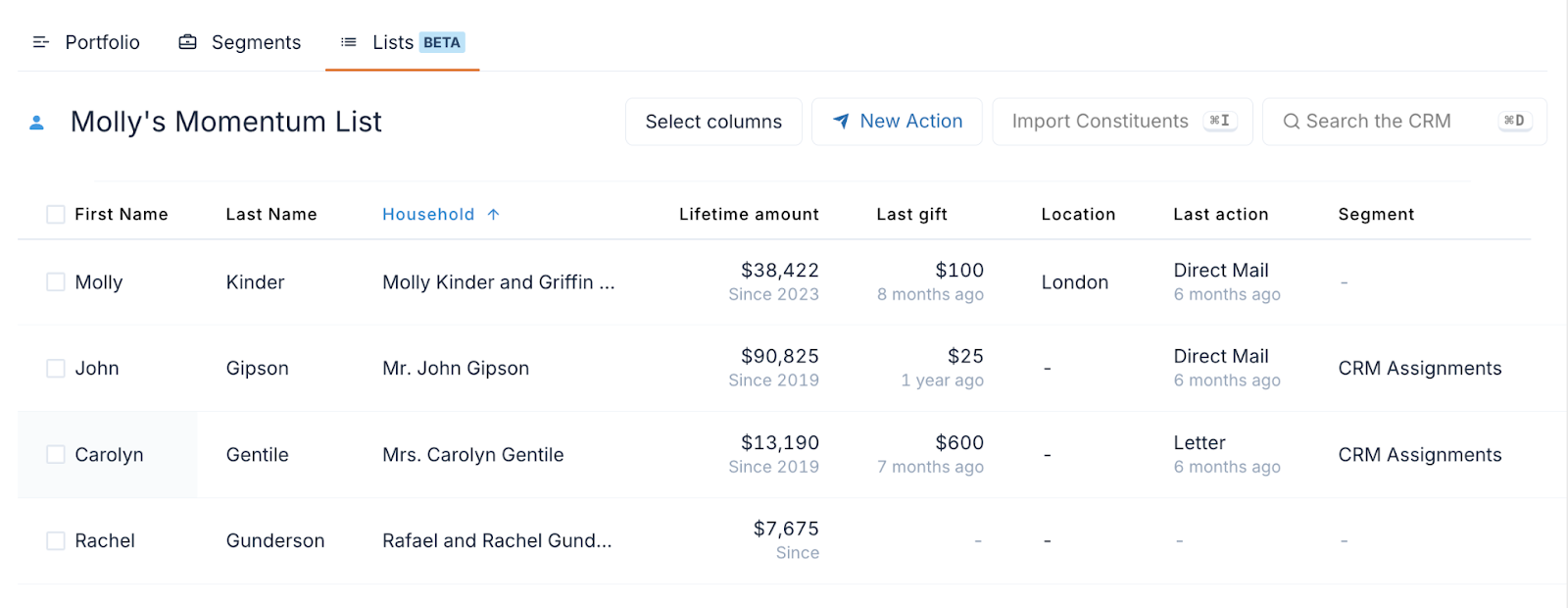Image resolution: width=1568 pixels, height=608 pixels.
Task: Click CRM Assignments in John Gipson row
Action: pyautogui.click(x=1420, y=369)
